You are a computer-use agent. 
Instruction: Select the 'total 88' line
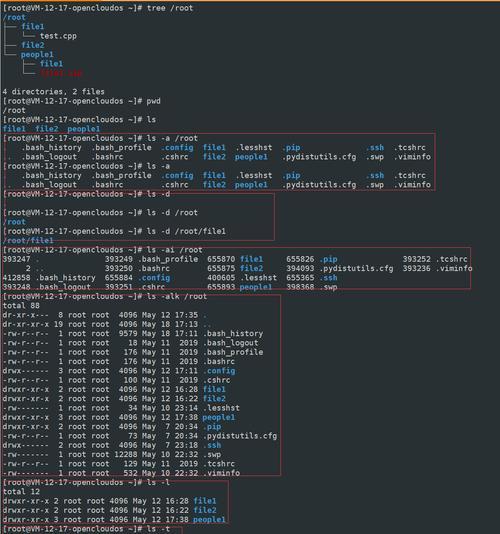[21, 305]
